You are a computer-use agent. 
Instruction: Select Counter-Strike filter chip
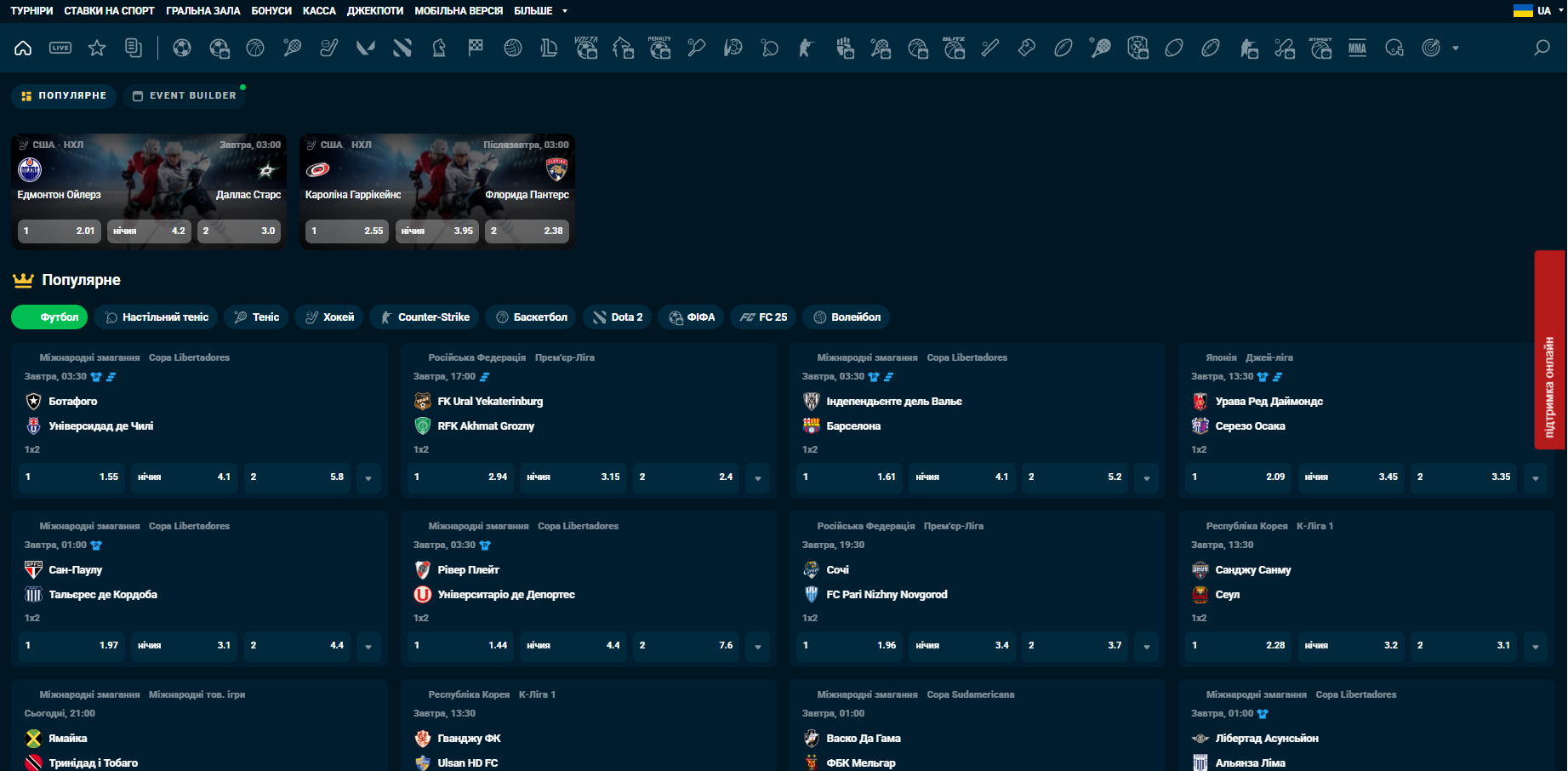coord(425,317)
